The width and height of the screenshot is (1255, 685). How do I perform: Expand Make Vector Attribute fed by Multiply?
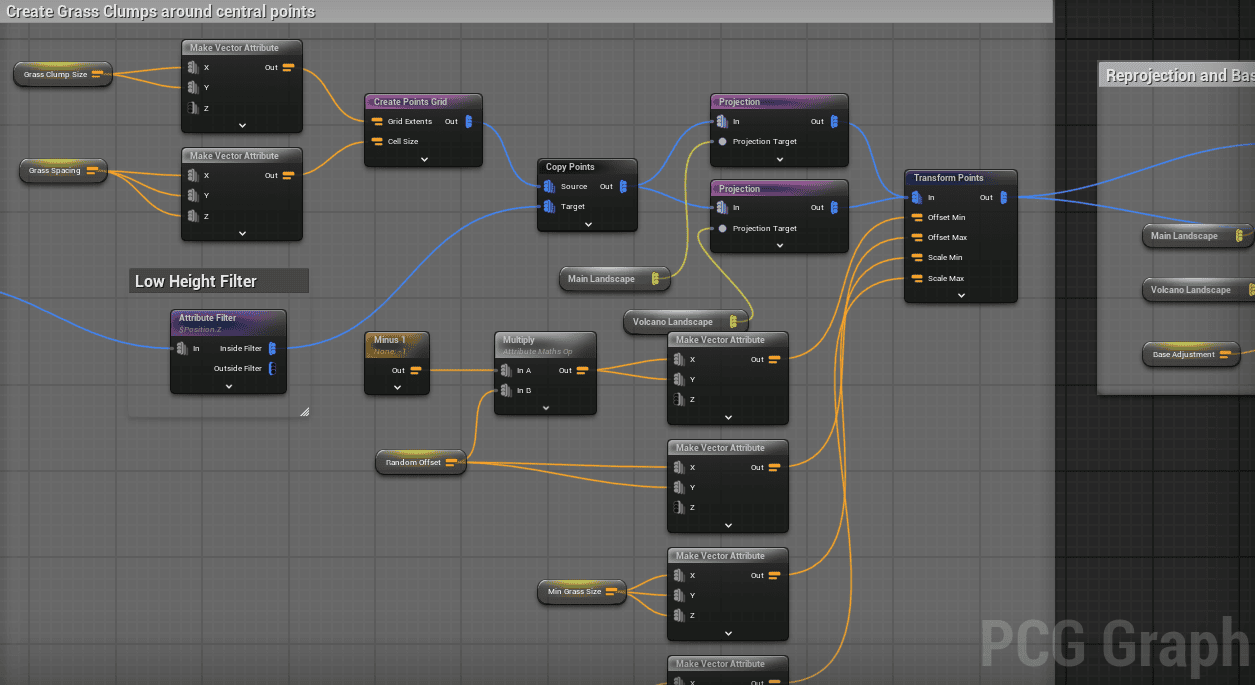pyautogui.click(x=728, y=417)
